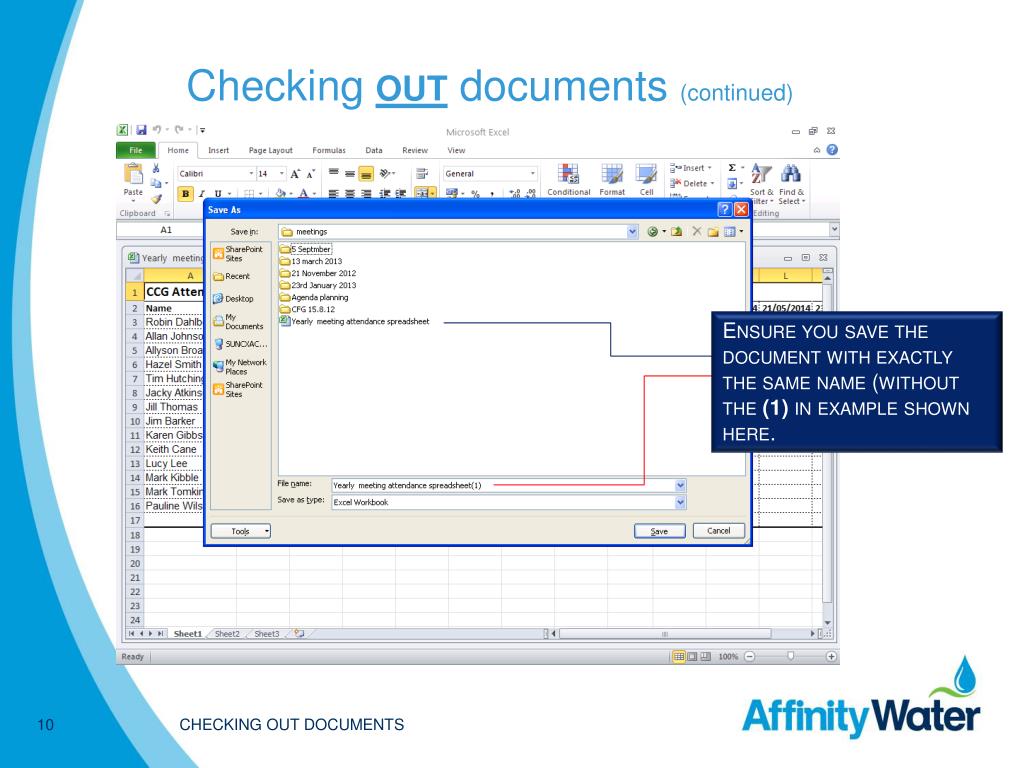Image resolution: width=1024 pixels, height=768 pixels.
Task: Click the Delete cells button in ribbon
Action: click(692, 184)
